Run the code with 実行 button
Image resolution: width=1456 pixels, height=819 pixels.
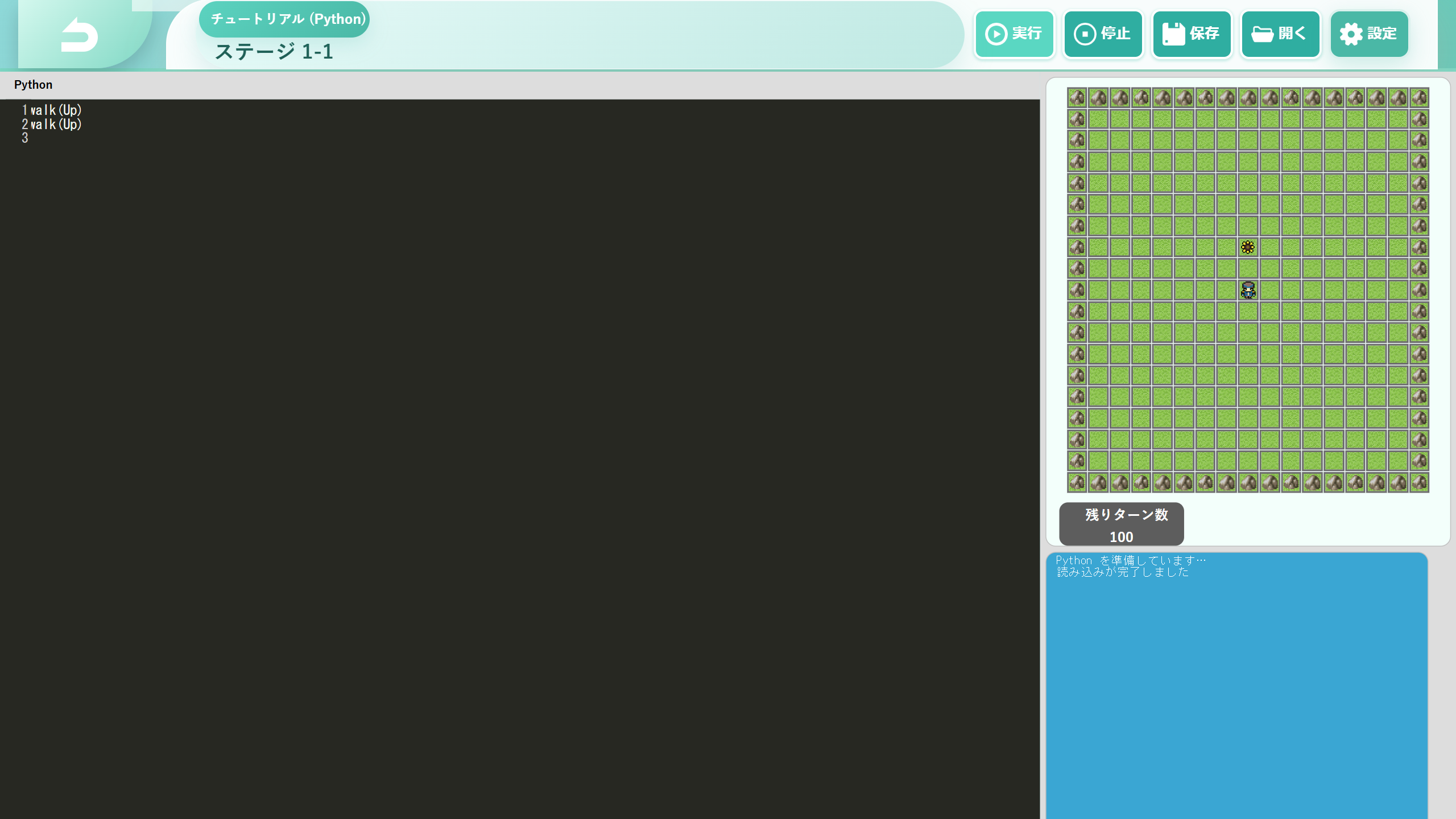1015,34
